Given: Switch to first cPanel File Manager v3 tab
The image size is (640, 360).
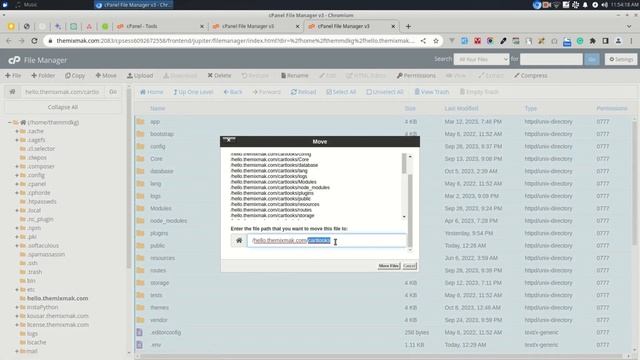Looking at the screenshot, I should point(256,26).
